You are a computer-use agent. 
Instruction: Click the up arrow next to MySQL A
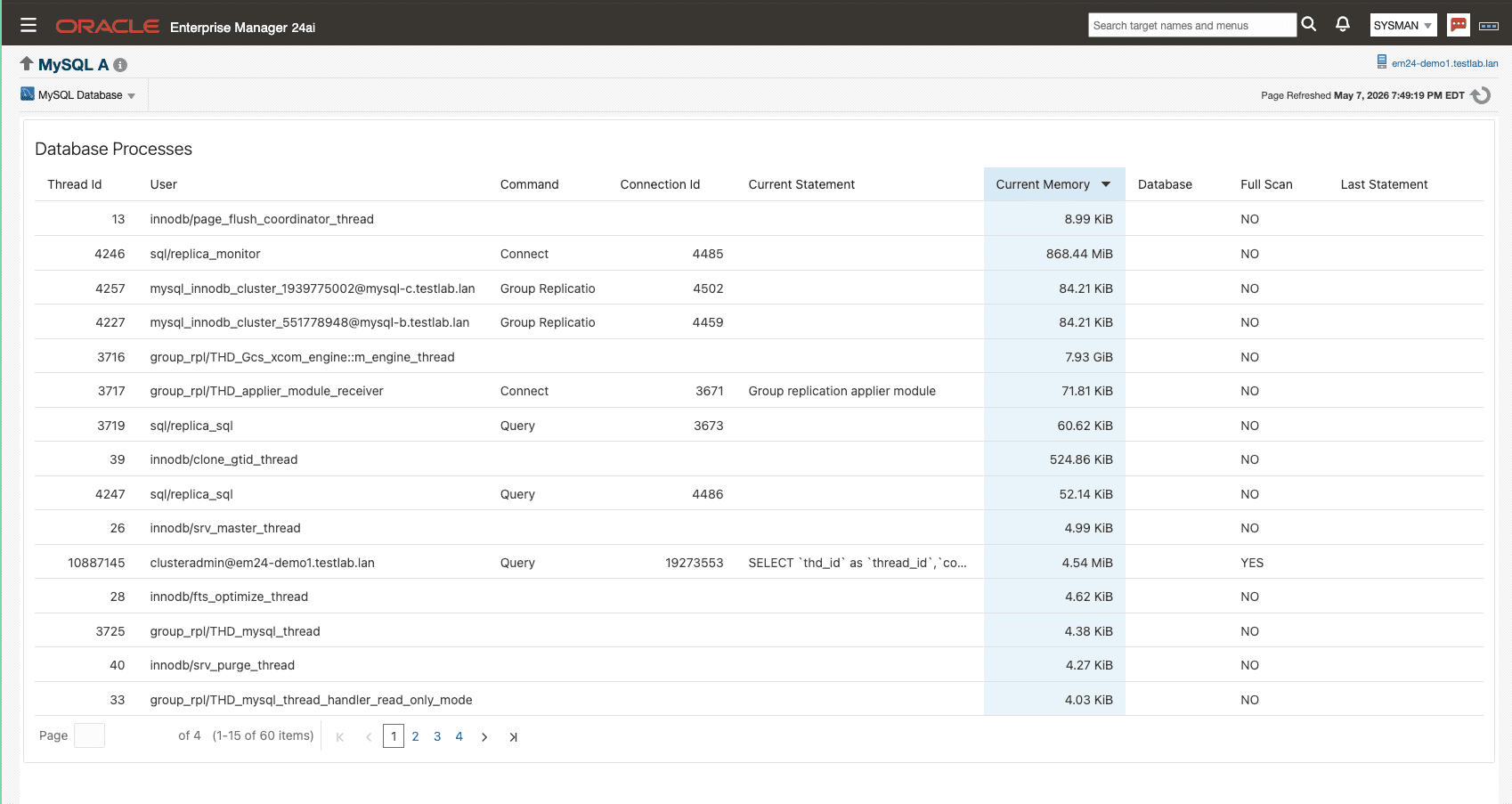[x=27, y=64]
